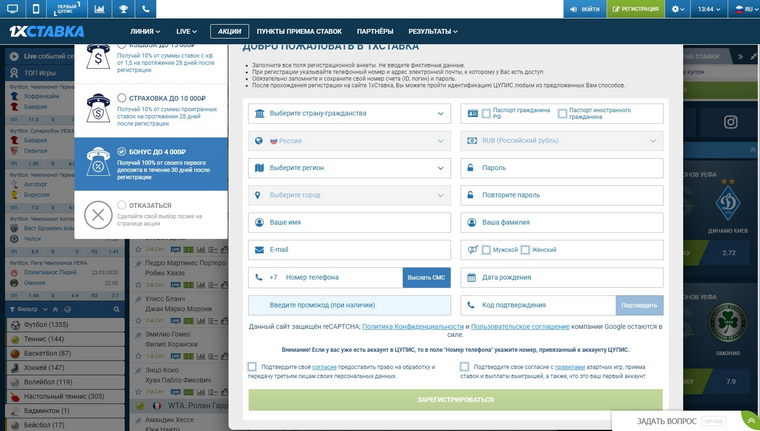Check Паспорт гражданина РФ checkbox
Viewport: 760px width, 431px height.
[486, 113]
